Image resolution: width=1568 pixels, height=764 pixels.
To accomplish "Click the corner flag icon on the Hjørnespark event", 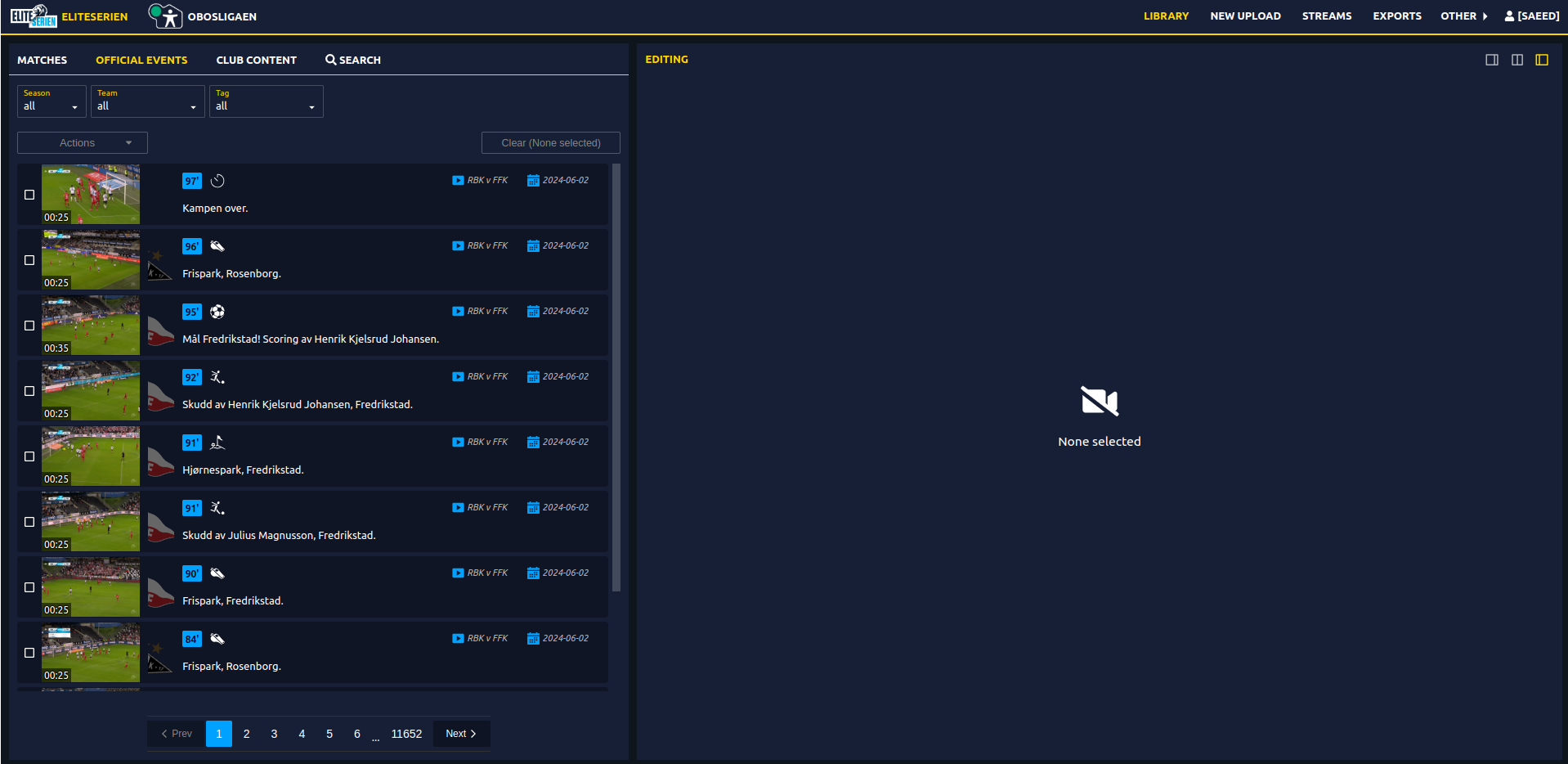I will point(217,443).
